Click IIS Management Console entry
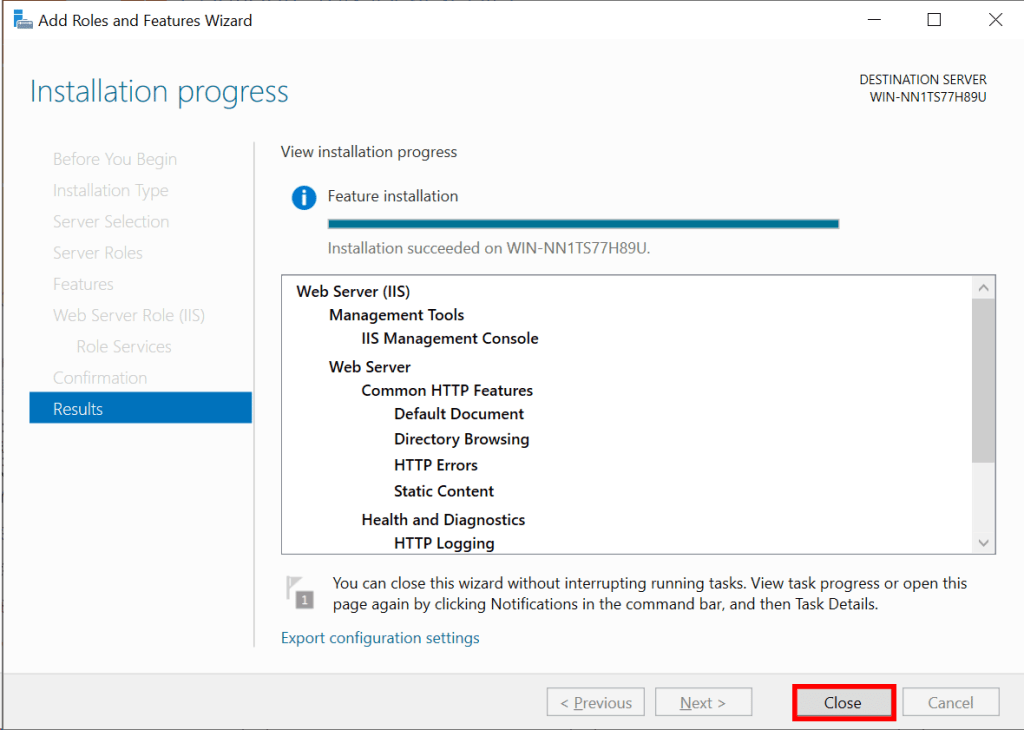The height and width of the screenshot is (730, 1024). (450, 338)
